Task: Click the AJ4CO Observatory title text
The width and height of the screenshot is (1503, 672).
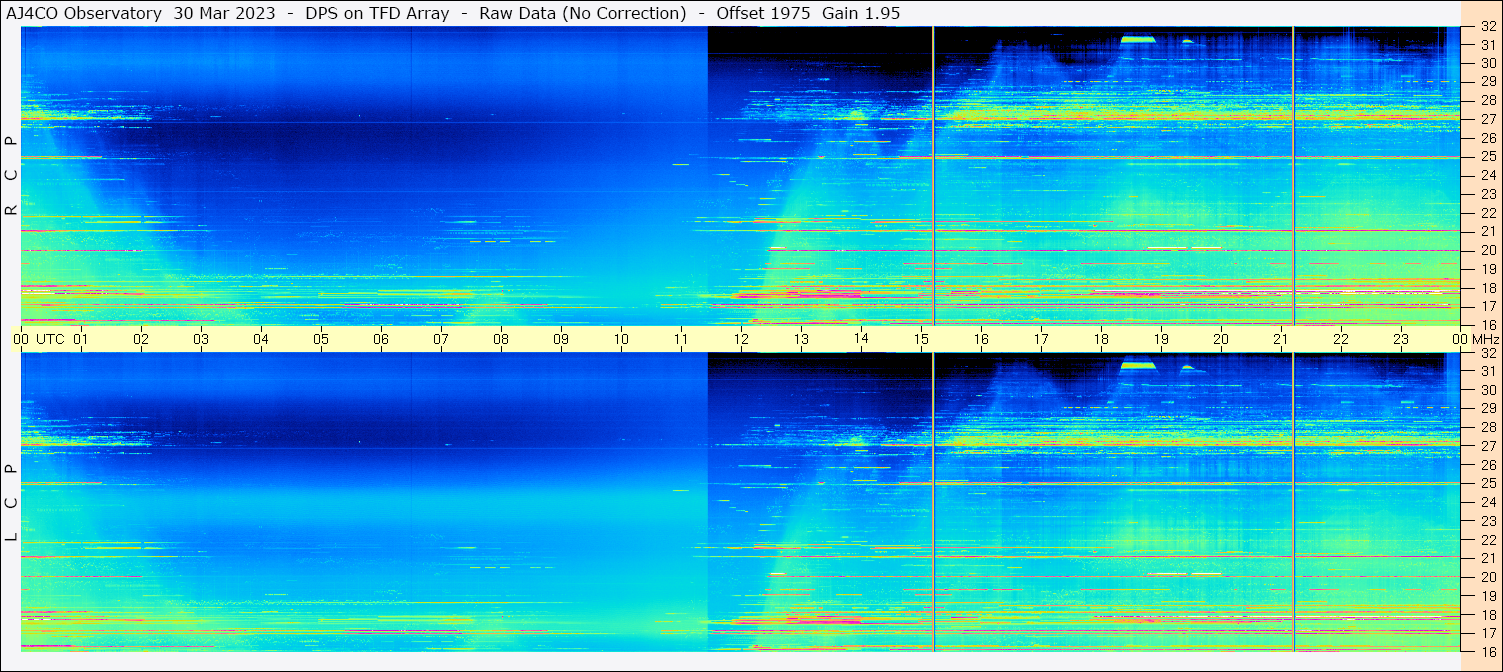Action: [x=84, y=13]
